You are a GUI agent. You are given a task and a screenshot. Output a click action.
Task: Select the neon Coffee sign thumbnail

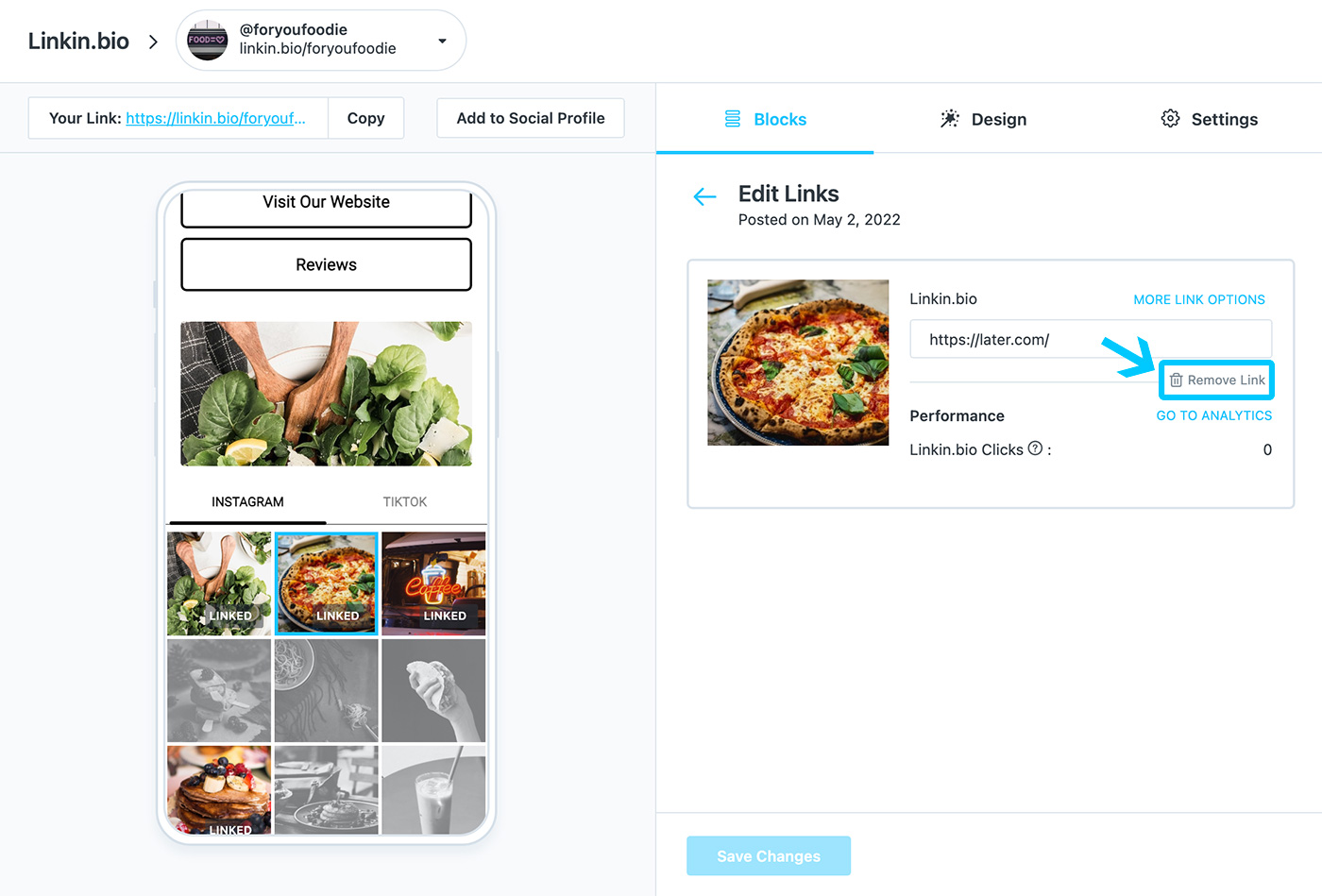point(433,583)
